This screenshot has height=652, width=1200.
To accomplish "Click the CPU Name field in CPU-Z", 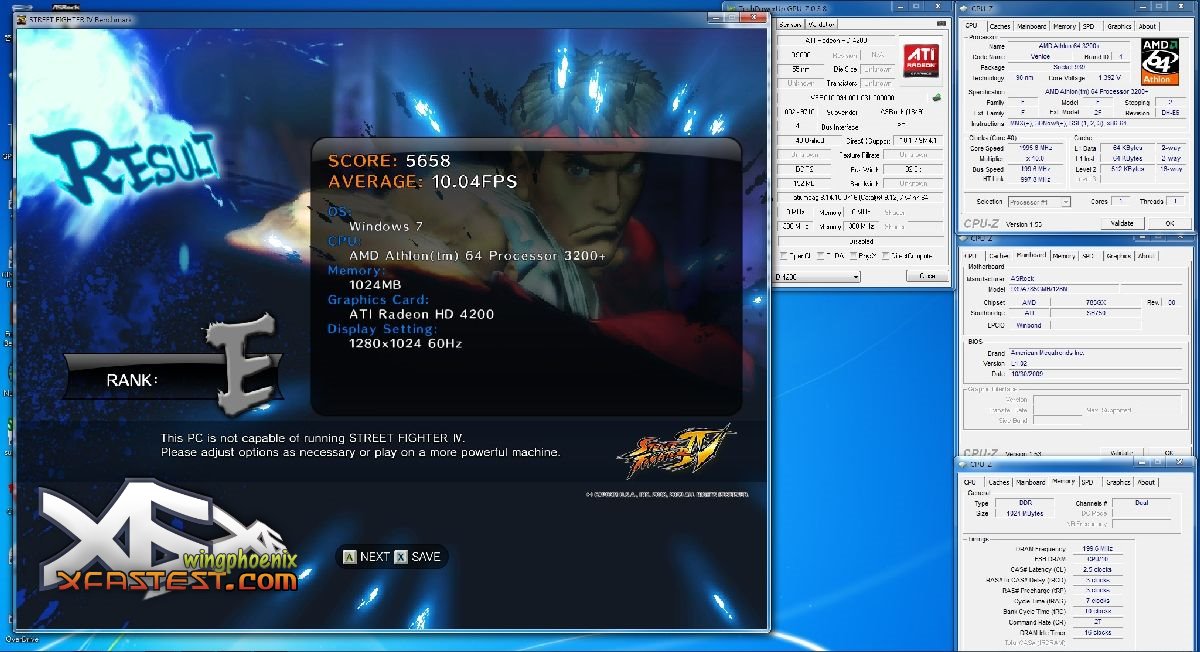I will click(x=1069, y=46).
